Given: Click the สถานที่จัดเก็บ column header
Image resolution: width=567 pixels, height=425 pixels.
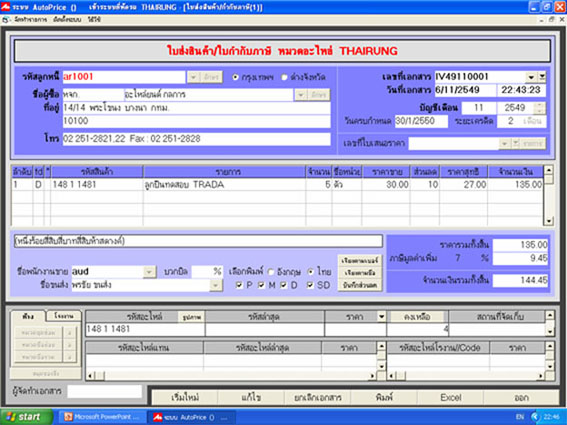Looking at the screenshot, I should [x=497, y=317].
